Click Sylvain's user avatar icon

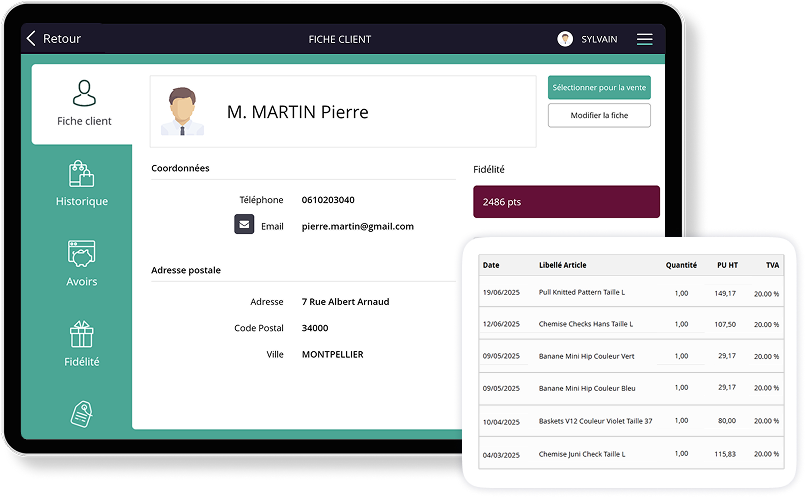[565, 39]
